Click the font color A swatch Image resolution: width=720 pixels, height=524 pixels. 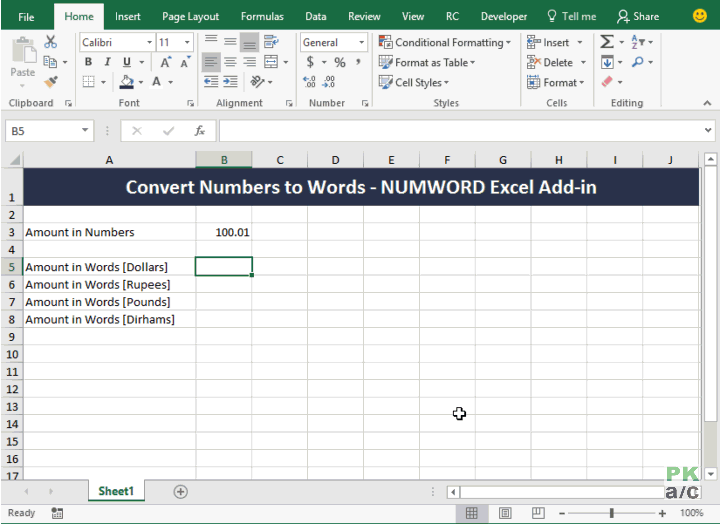(x=157, y=82)
